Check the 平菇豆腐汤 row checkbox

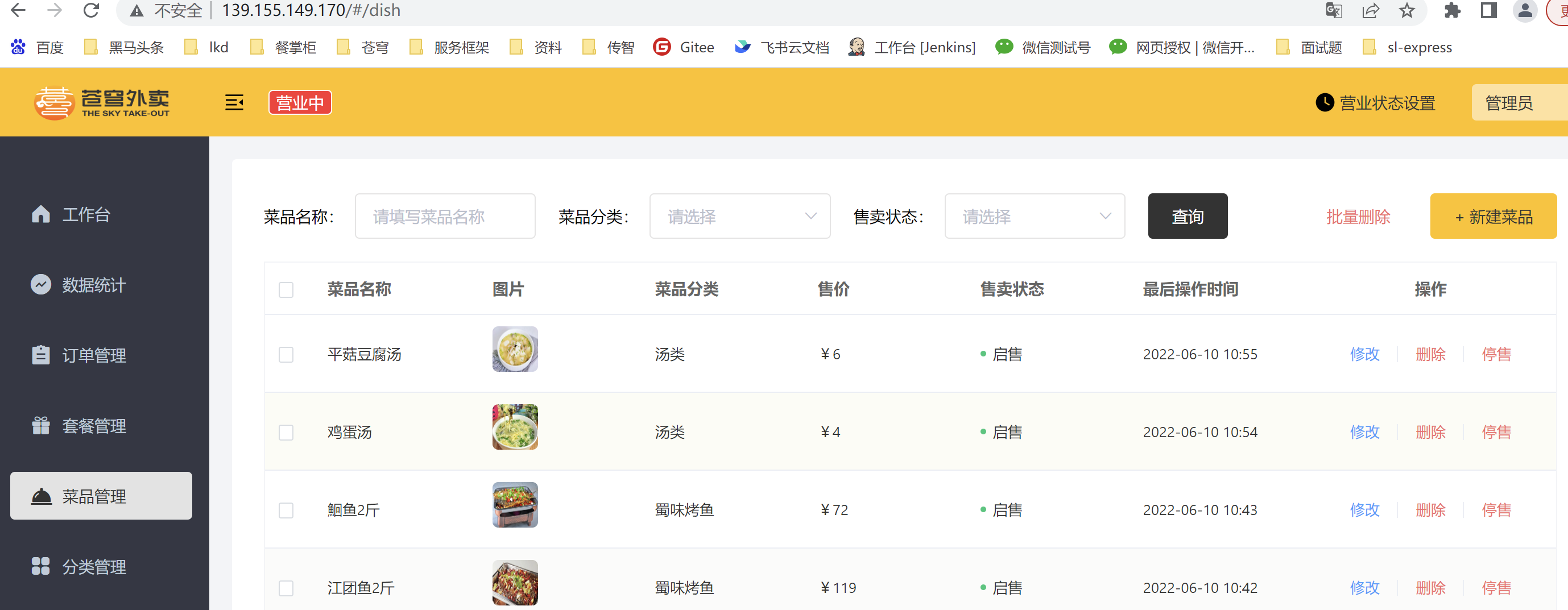(286, 355)
